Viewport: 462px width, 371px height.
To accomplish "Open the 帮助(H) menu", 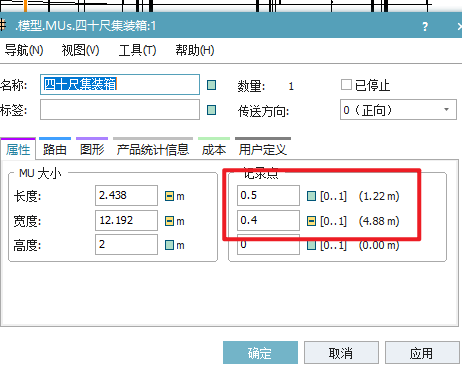I will pyautogui.click(x=195, y=50).
